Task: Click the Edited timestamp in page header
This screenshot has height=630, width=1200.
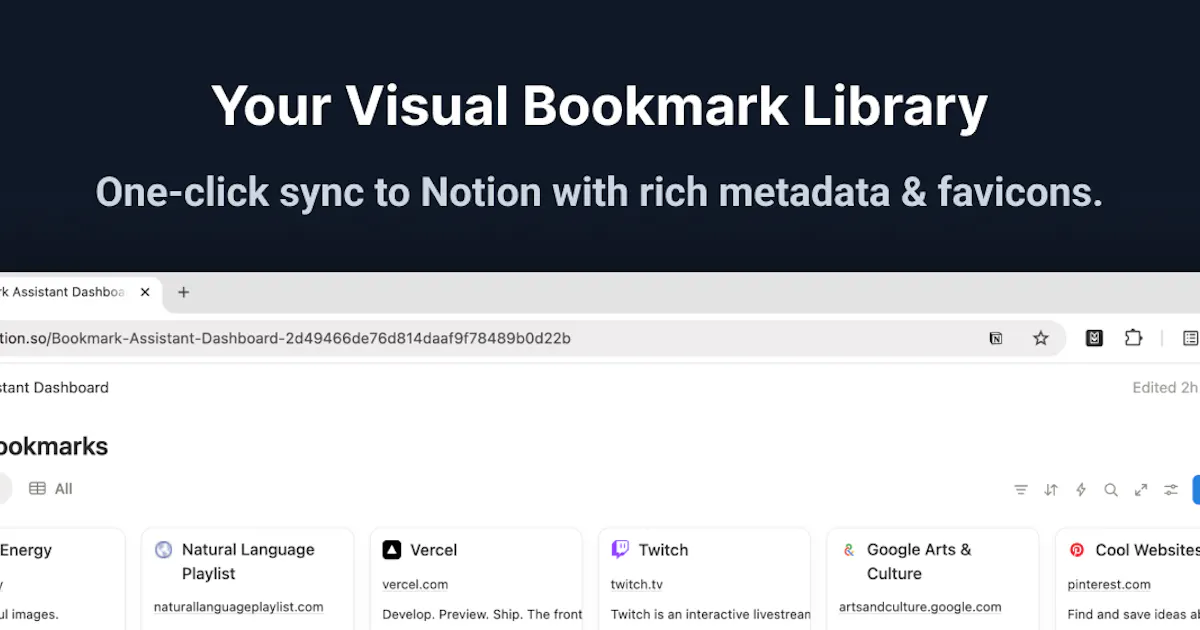Action: [1165, 388]
